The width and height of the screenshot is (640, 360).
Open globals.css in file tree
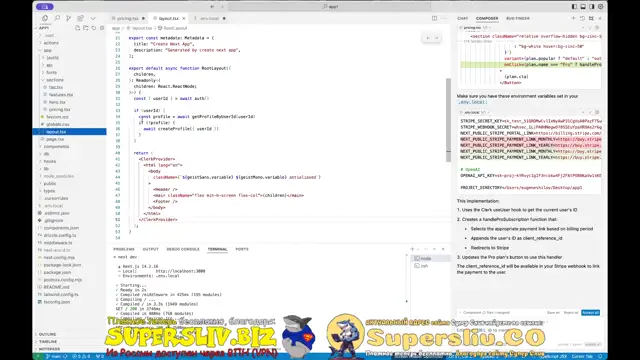(x=58, y=124)
